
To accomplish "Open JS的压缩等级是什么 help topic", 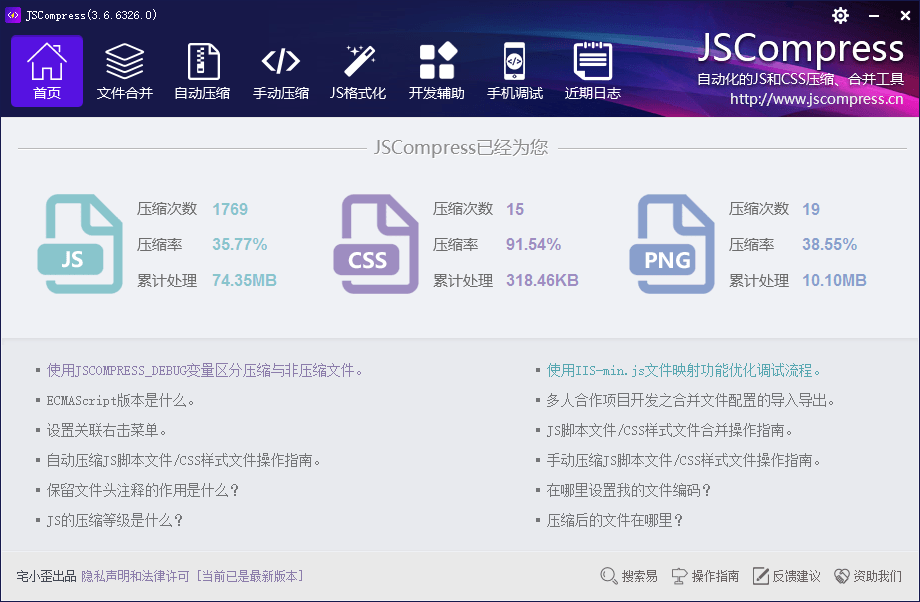I will (115, 520).
